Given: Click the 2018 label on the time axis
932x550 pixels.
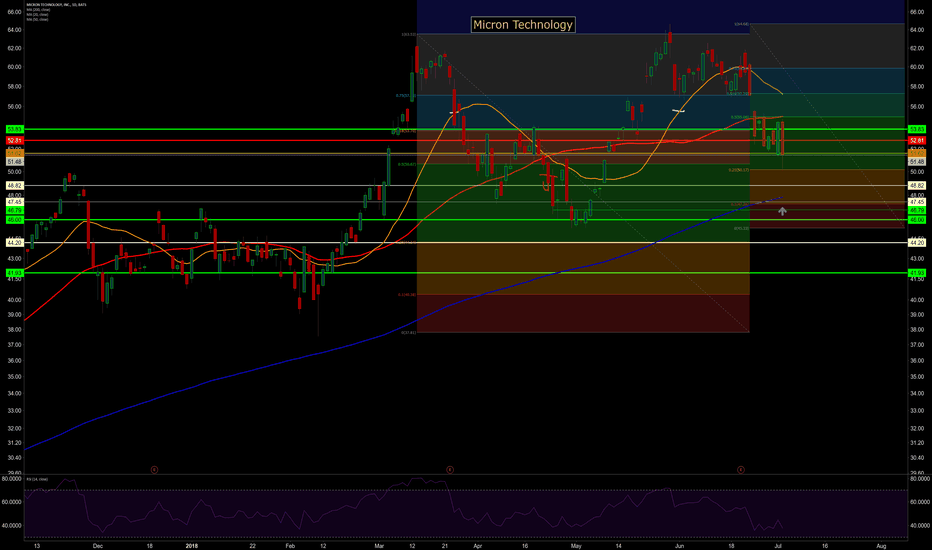Looking at the screenshot, I should 191,546.
